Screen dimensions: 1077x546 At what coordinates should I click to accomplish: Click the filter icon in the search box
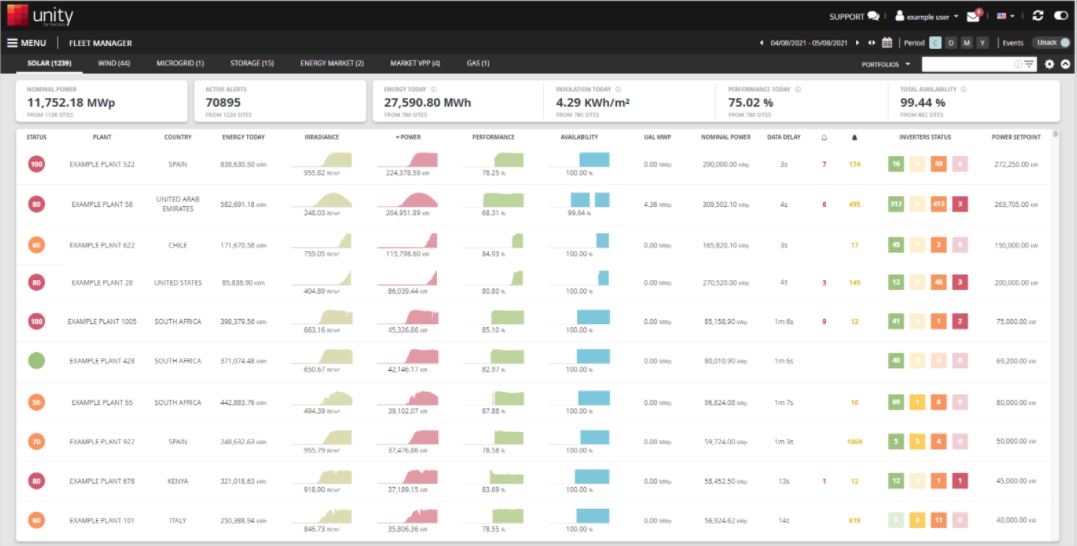[x=1028, y=64]
